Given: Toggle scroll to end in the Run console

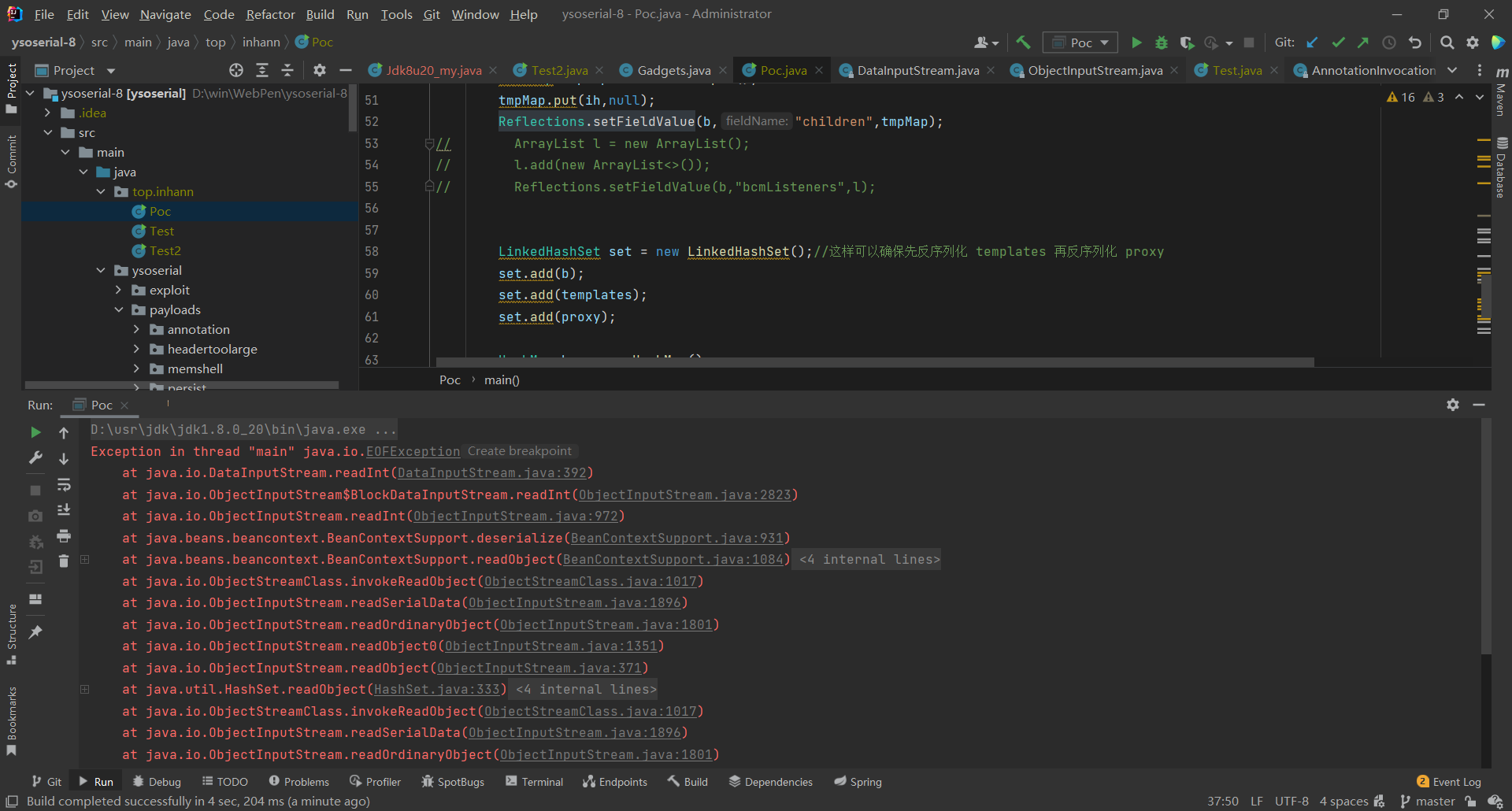Looking at the screenshot, I should click(64, 510).
